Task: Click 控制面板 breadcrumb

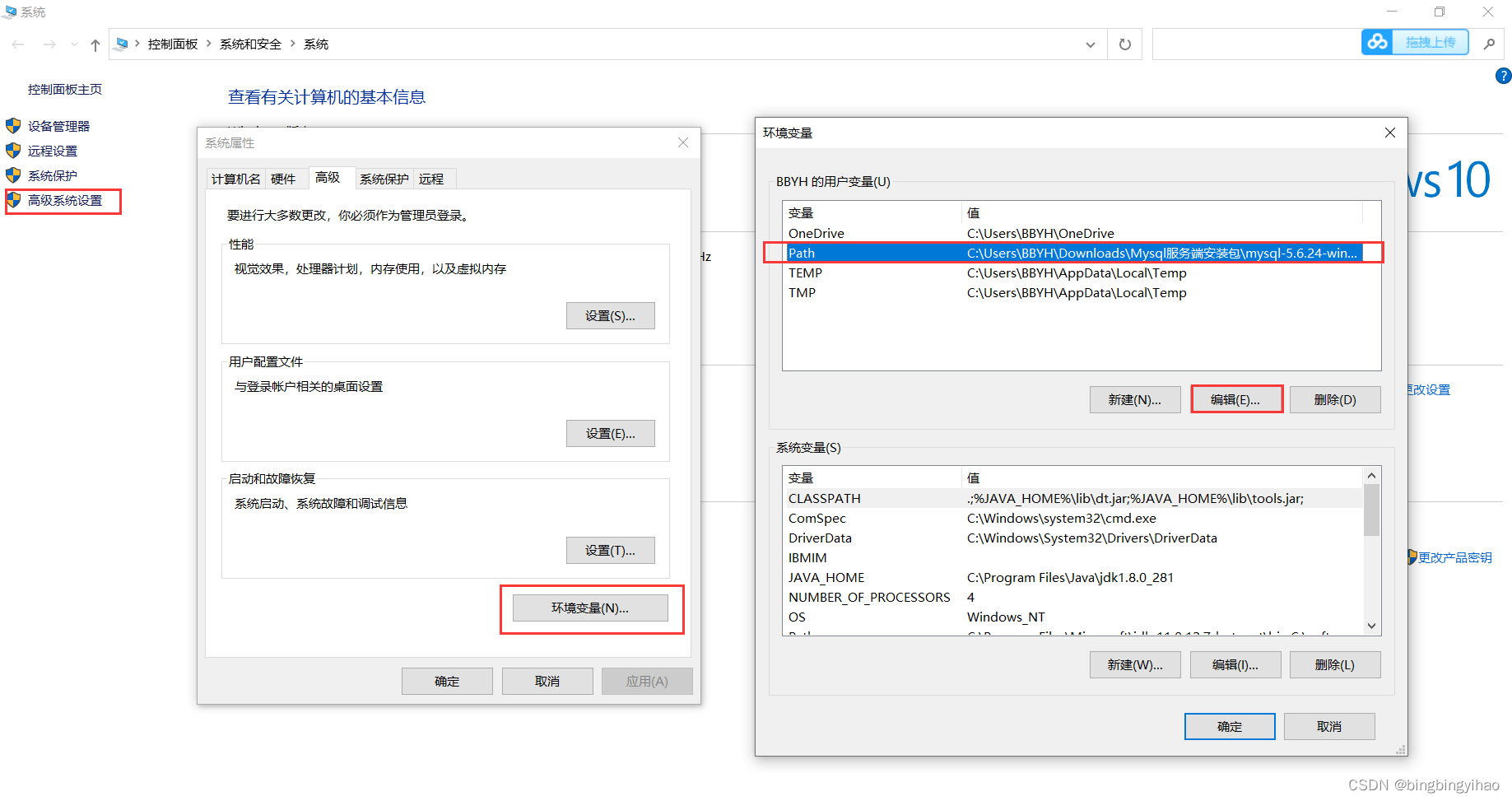Action: coord(173,44)
